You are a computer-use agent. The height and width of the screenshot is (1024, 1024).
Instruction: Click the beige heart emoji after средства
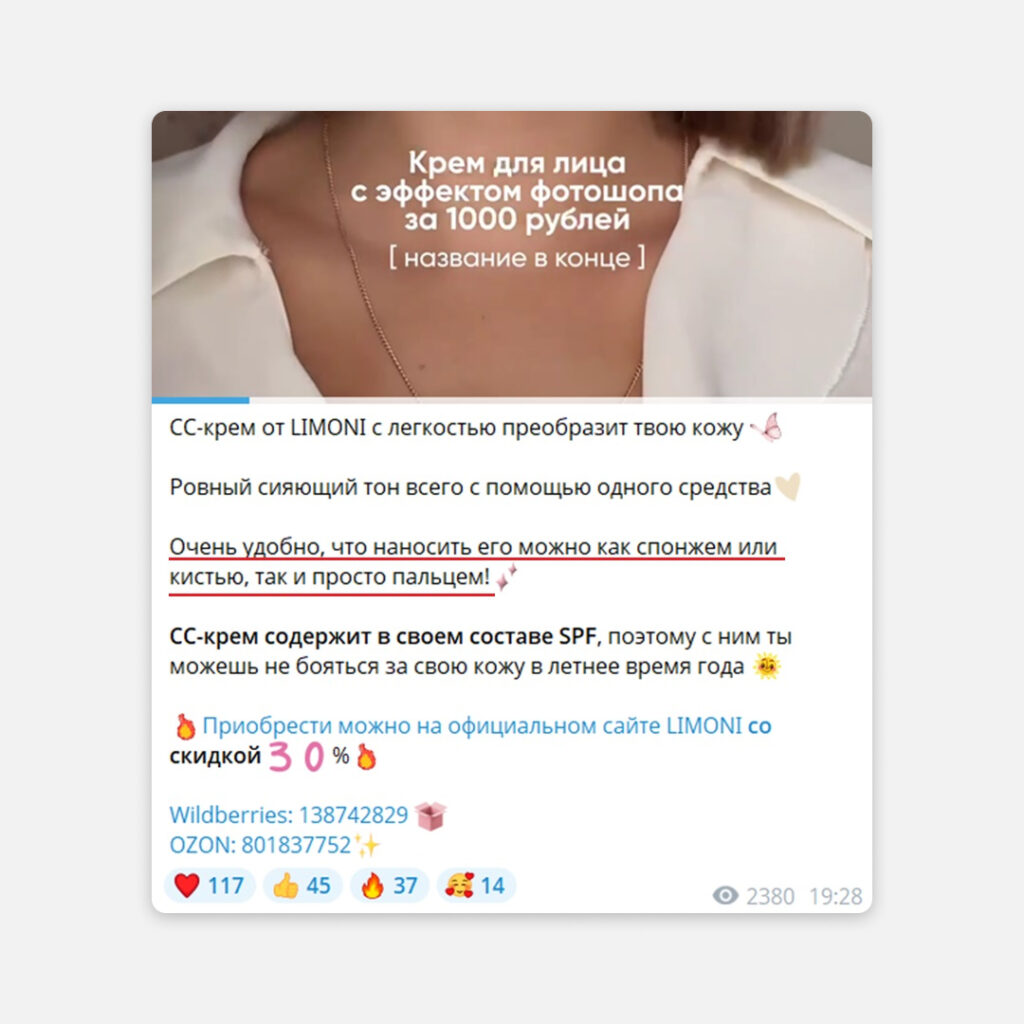pos(788,487)
